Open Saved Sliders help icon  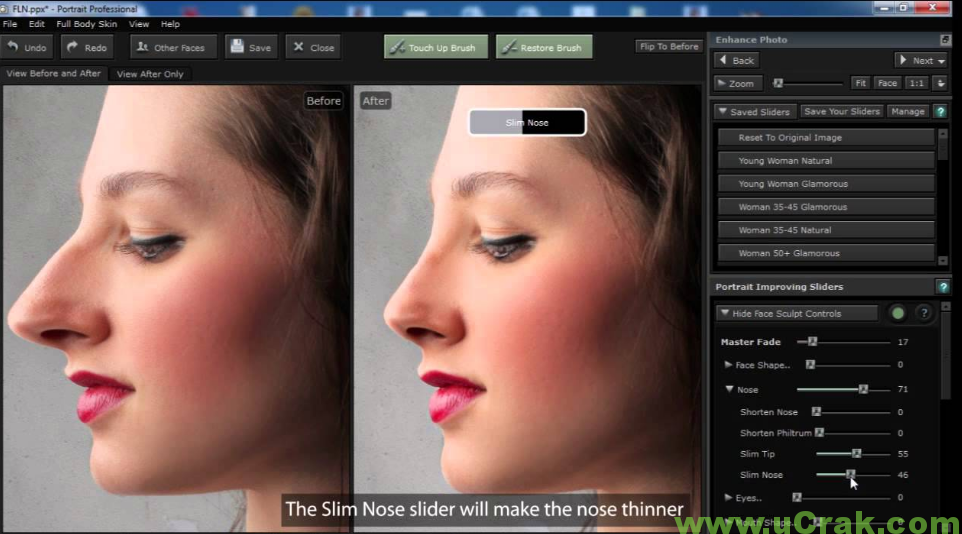point(940,112)
